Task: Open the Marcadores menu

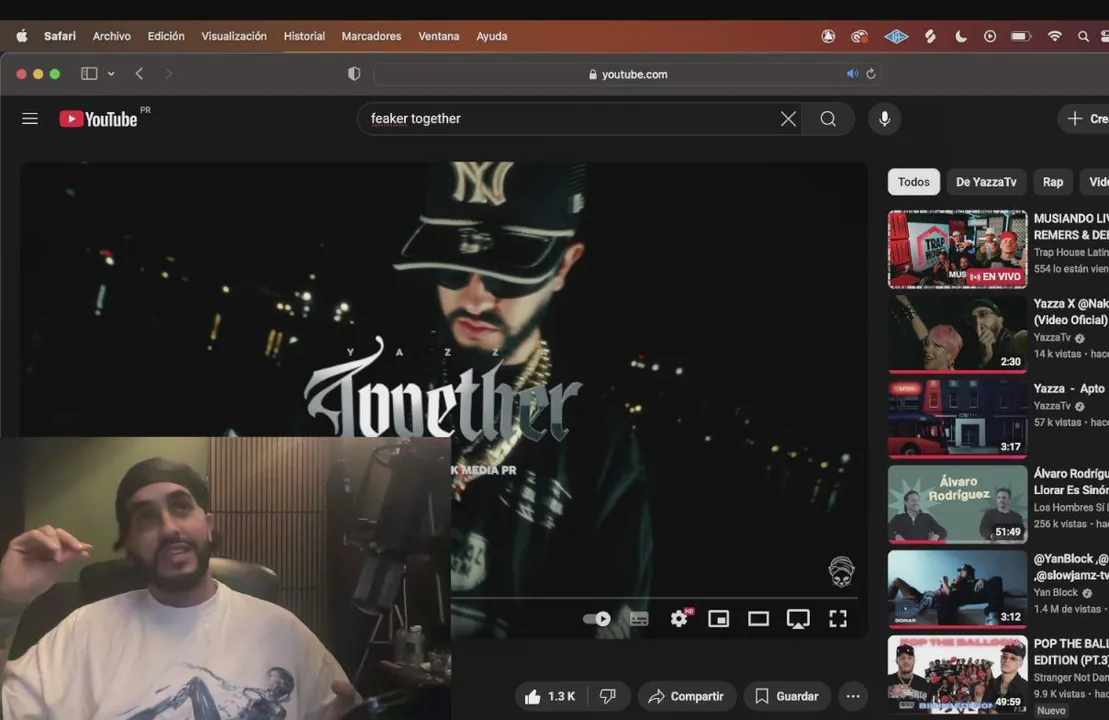Action: (x=371, y=36)
